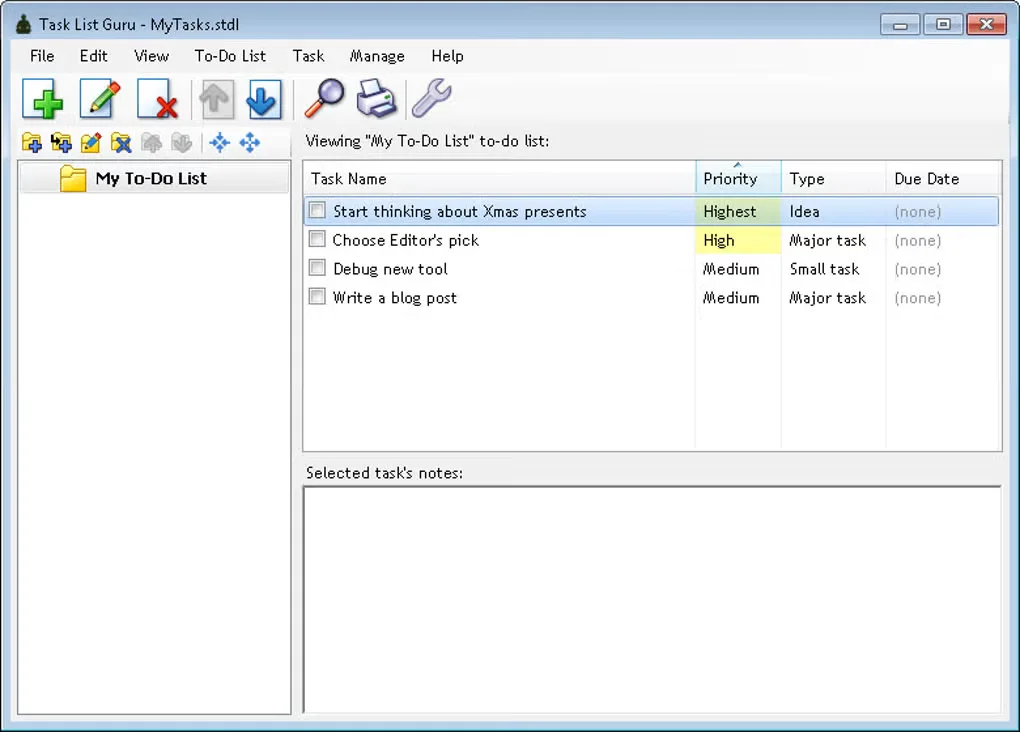Click the Task List Guru title bar app icon
The height and width of the screenshot is (732, 1020).
click(23, 25)
